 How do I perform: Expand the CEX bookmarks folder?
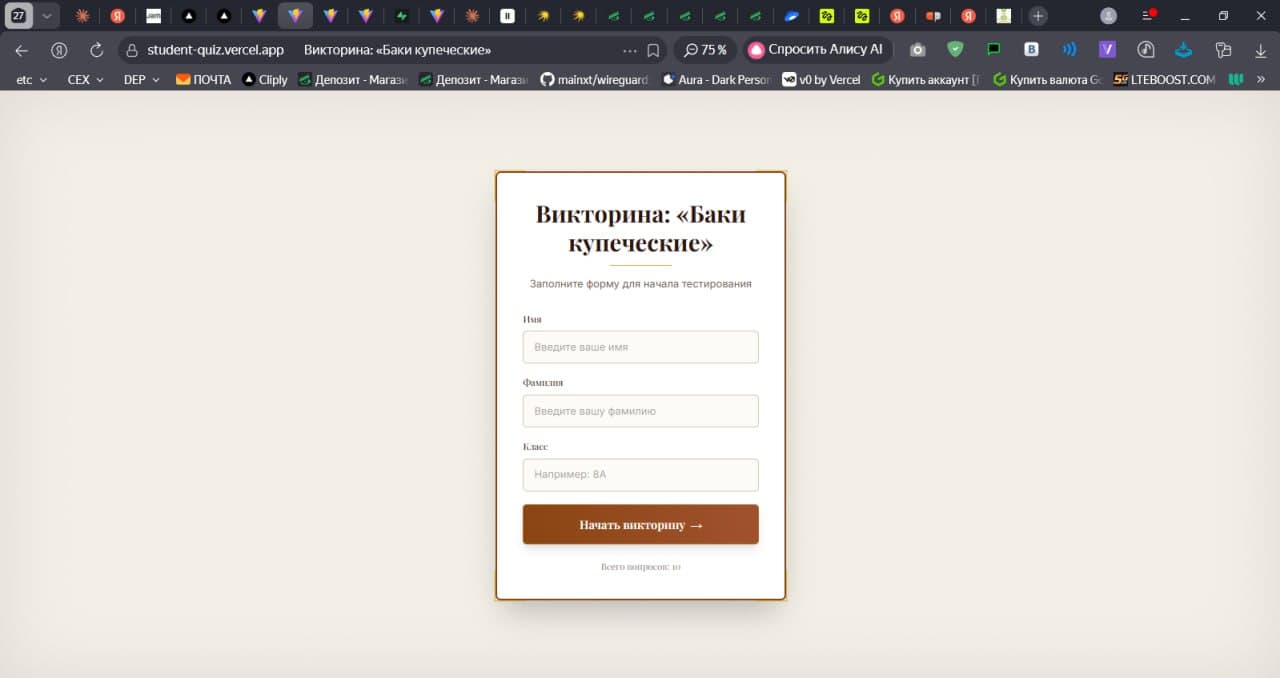84,79
